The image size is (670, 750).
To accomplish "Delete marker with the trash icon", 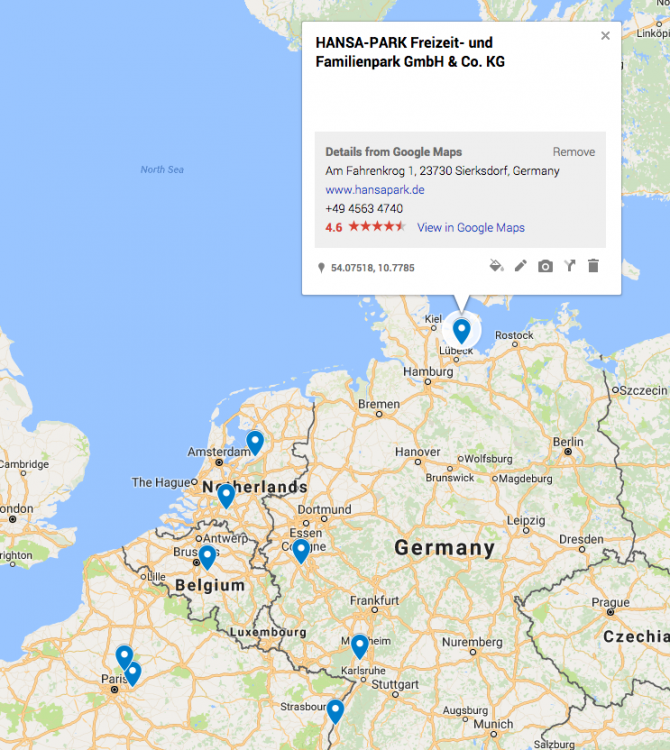I will (593, 266).
